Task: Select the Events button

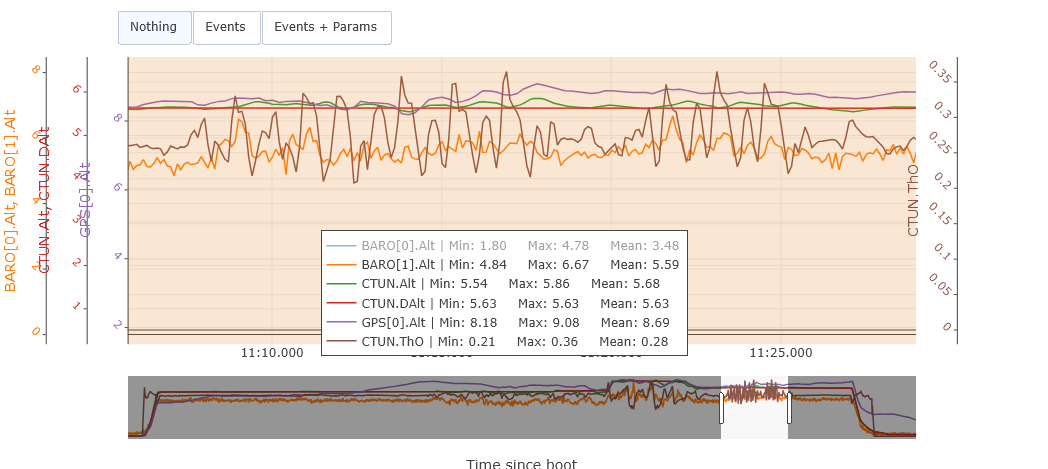Action: [x=226, y=27]
